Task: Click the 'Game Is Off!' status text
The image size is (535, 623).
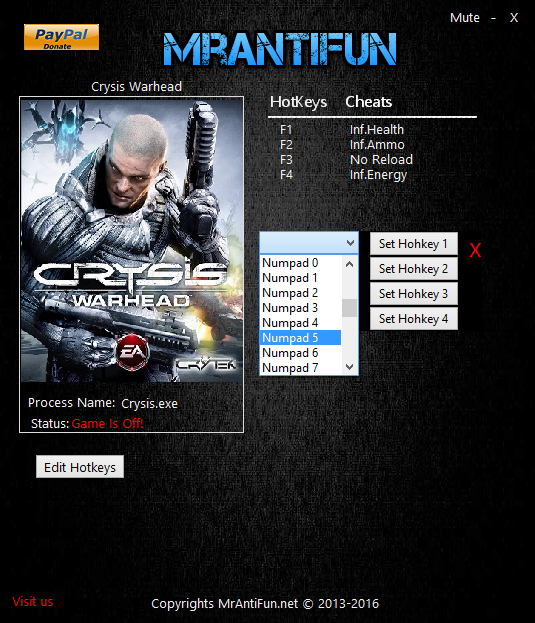Action: pyautogui.click(x=107, y=424)
